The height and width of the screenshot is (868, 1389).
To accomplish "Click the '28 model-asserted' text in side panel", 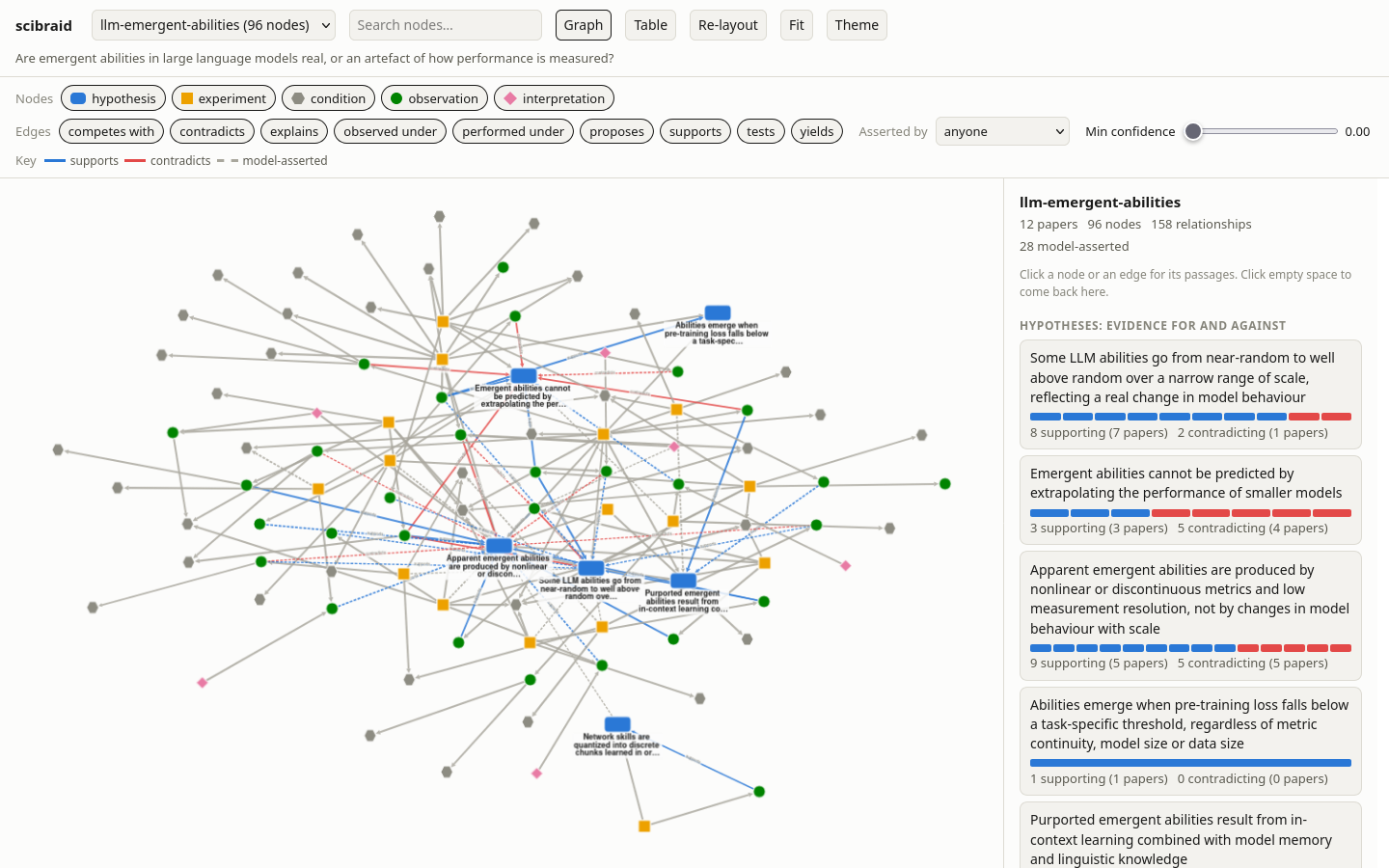I will (1075, 246).
